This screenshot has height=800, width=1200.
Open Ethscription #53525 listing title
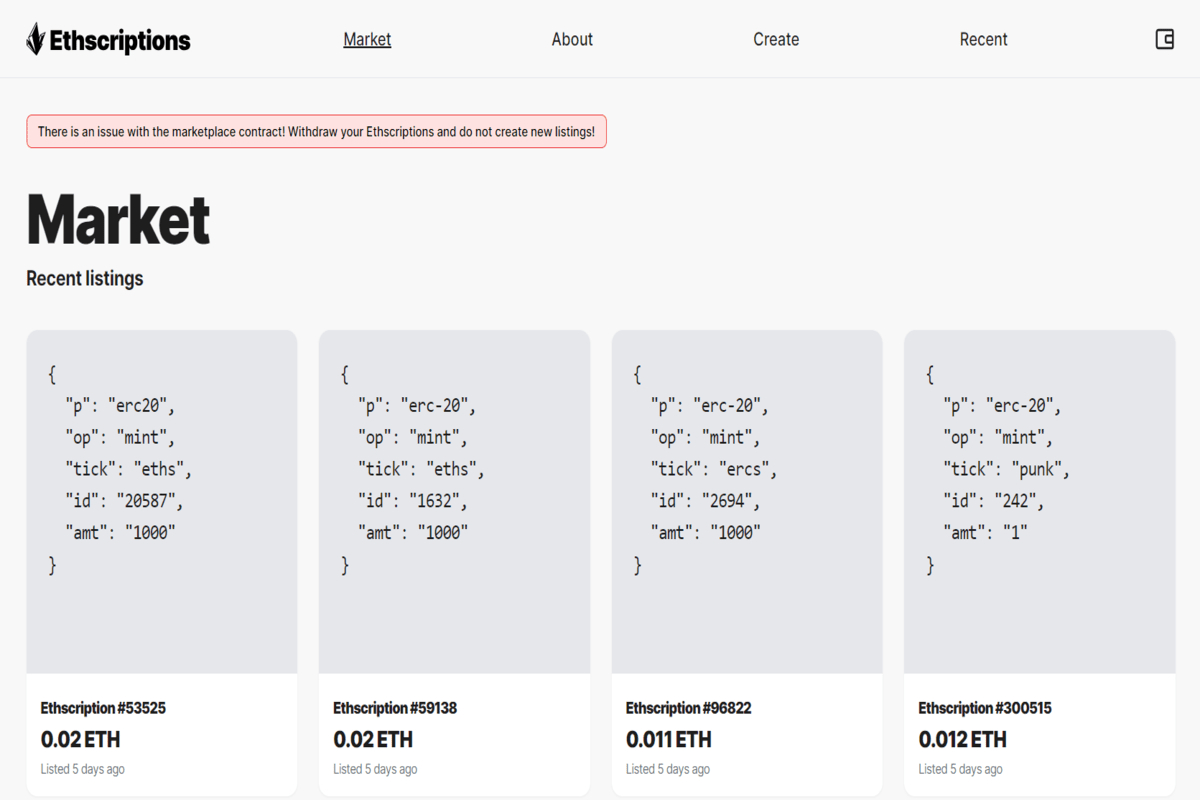(103, 708)
